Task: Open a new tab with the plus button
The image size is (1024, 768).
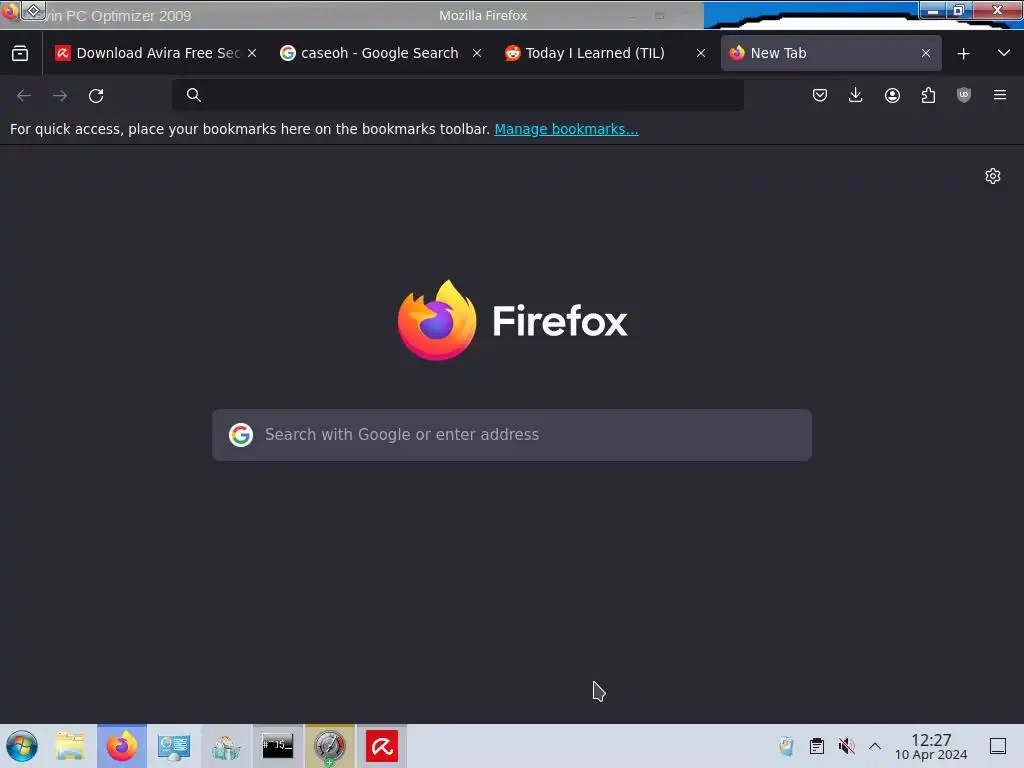Action: pos(963,54)
